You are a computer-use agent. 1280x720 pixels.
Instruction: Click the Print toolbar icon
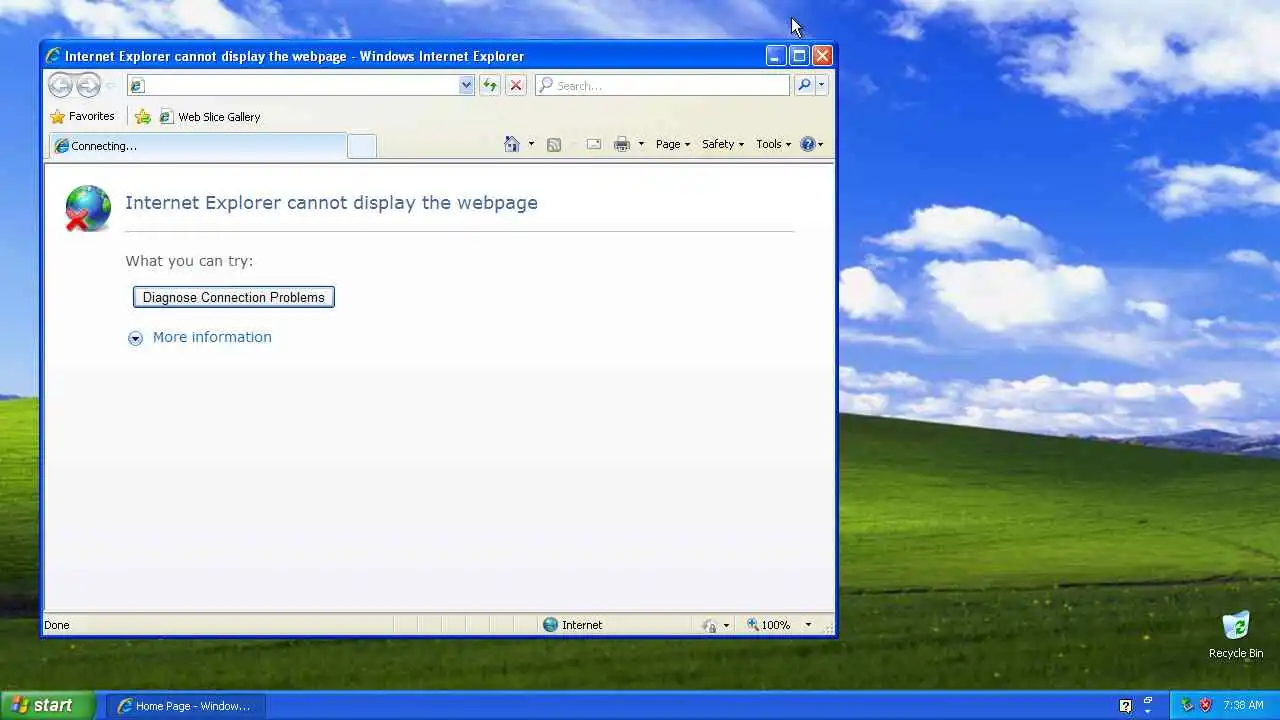(622, 144)
